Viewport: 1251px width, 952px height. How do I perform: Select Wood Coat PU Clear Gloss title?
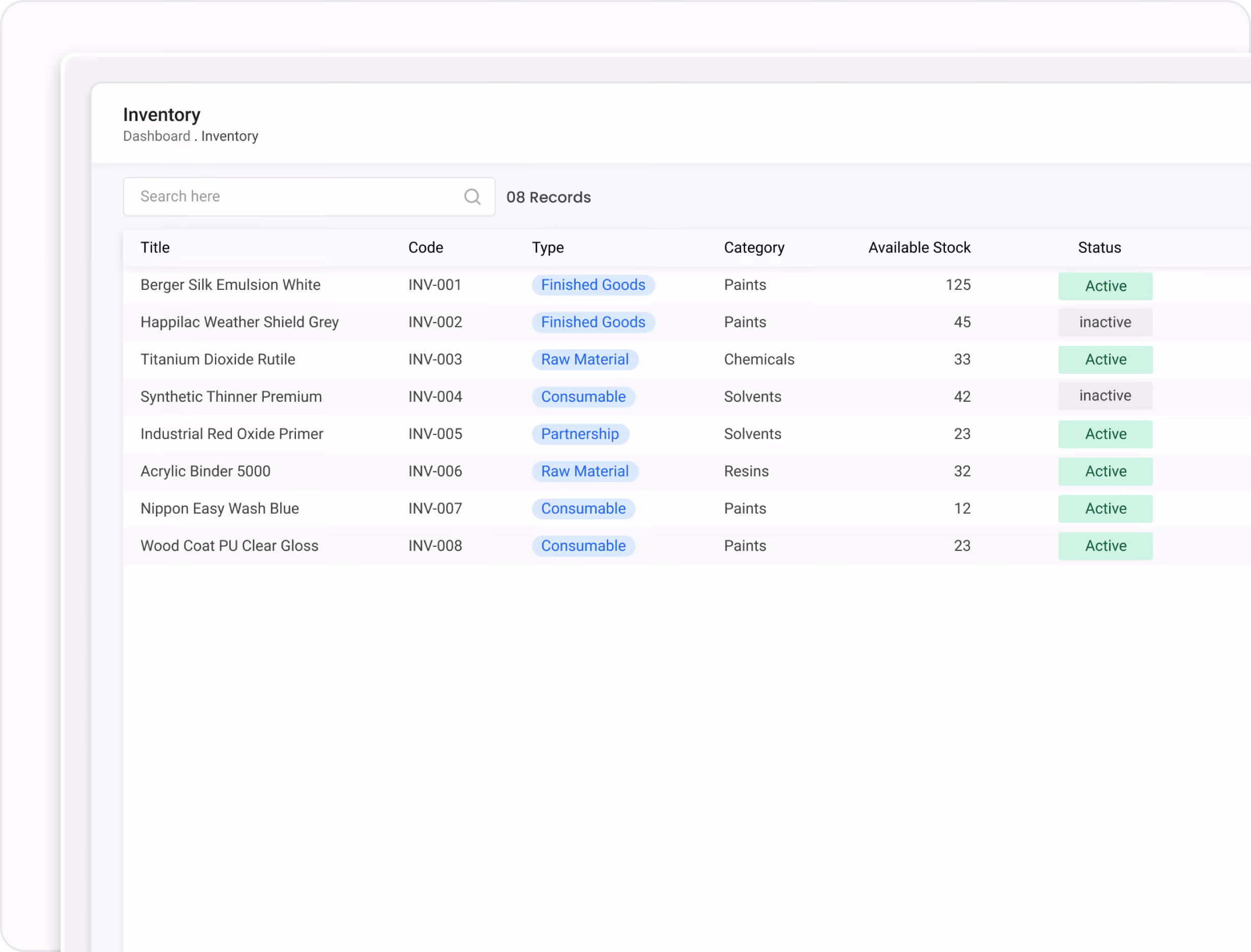[229, 546]
